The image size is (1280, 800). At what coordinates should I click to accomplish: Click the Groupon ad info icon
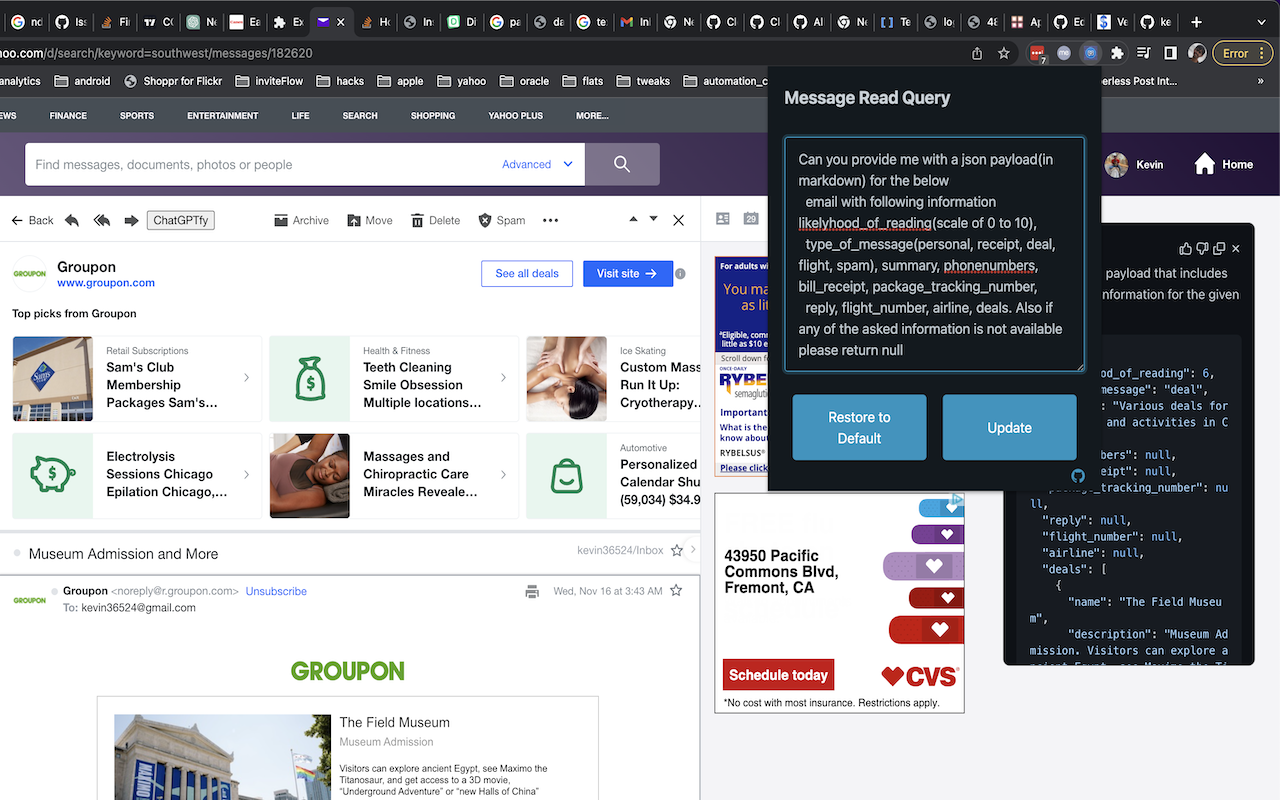tap(680, 274)
